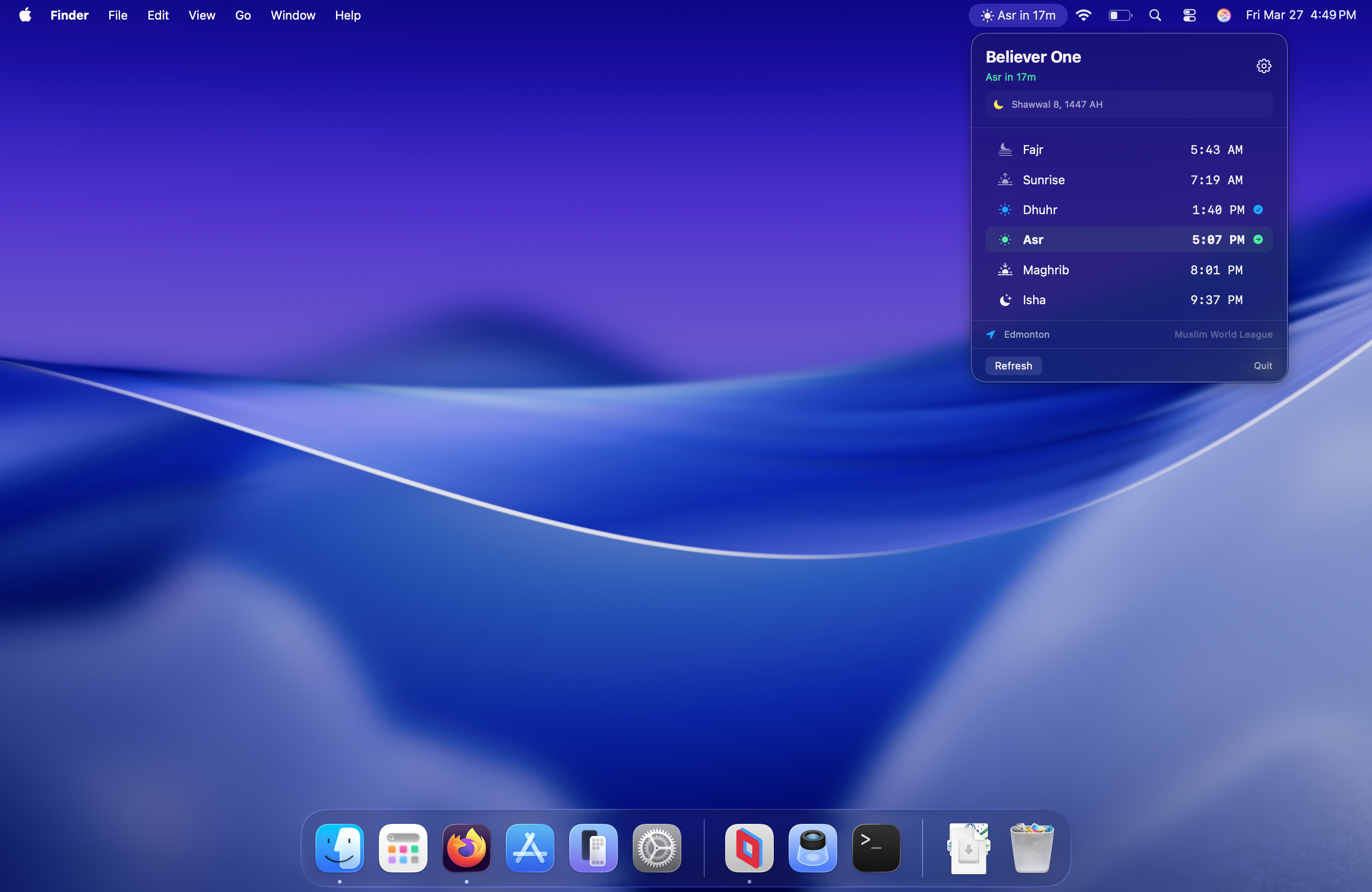Open the Finder menu
The width and height of the screenshot is (1372, 892).
69,15
